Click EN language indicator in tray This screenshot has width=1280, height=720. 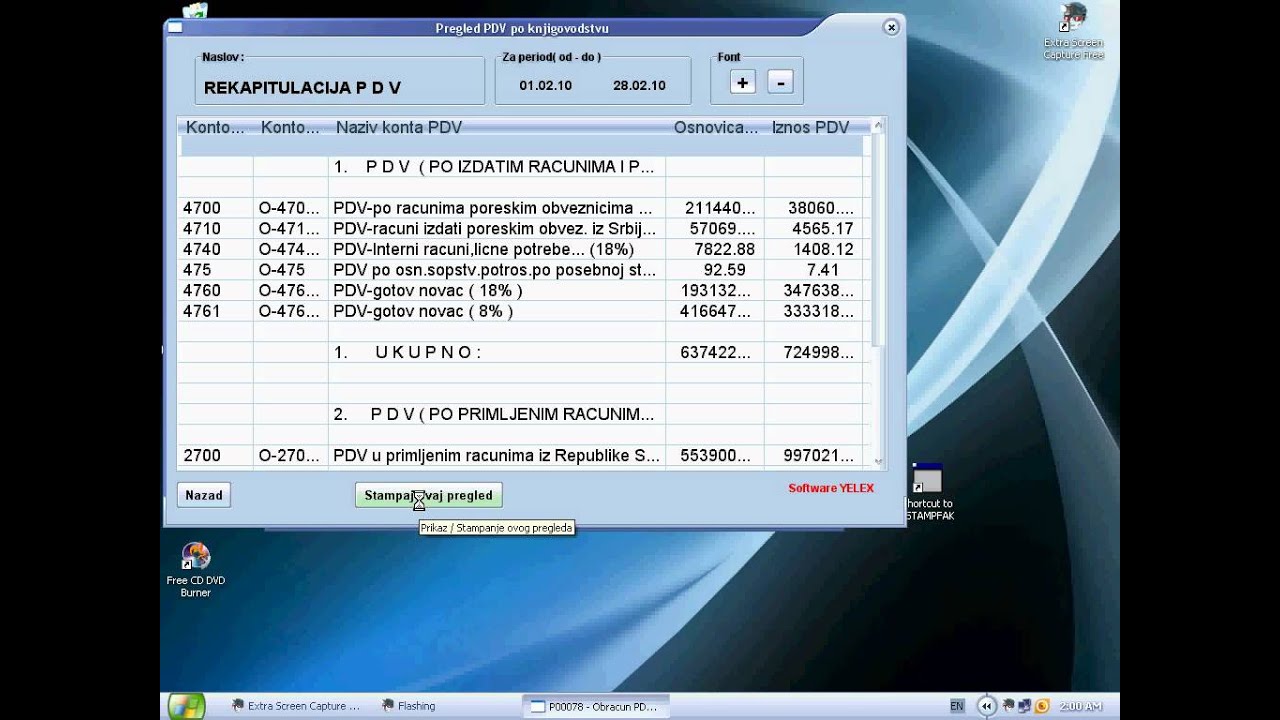pos(957,706)
